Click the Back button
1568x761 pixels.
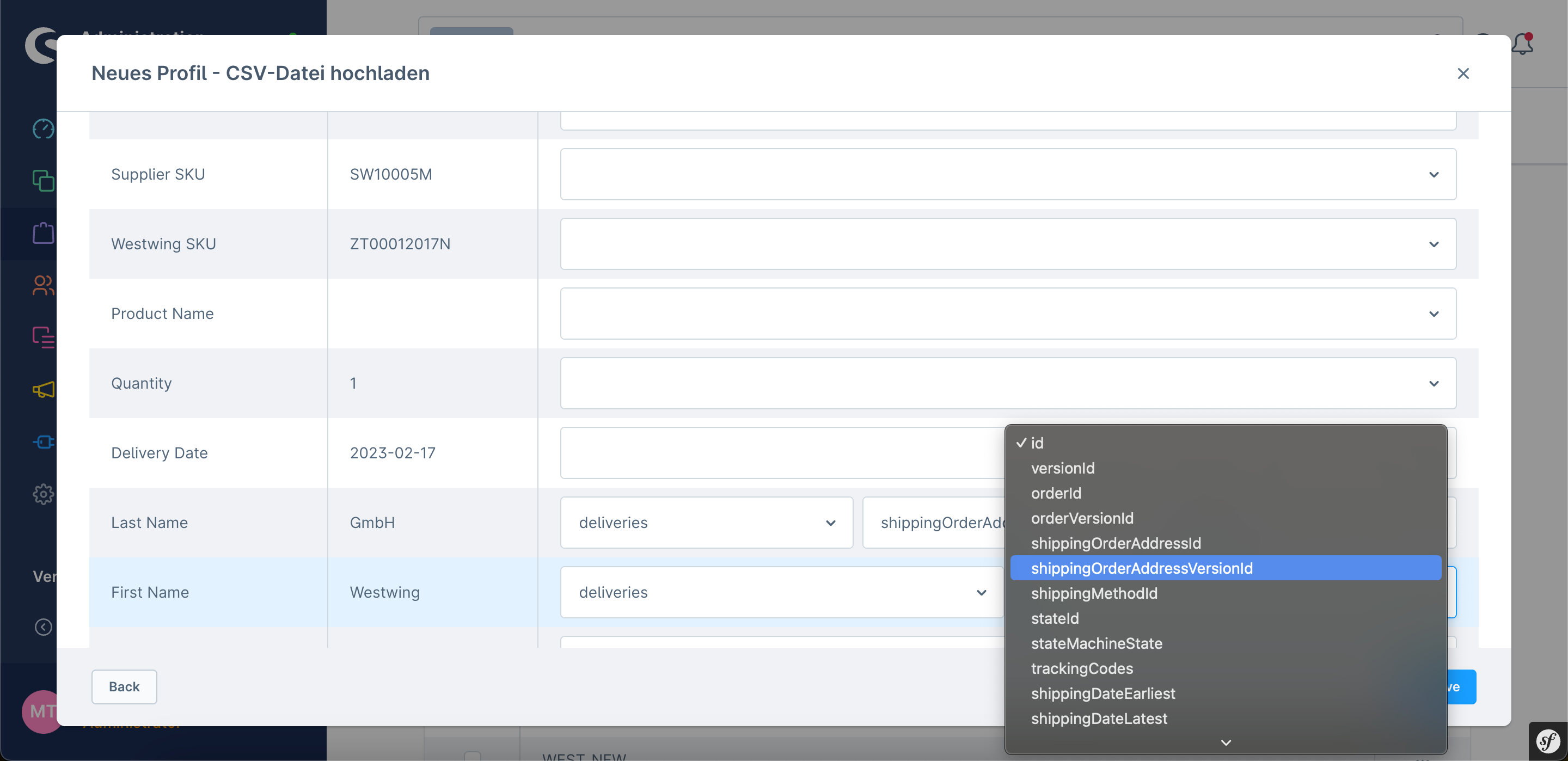click(x=124, y=687)
